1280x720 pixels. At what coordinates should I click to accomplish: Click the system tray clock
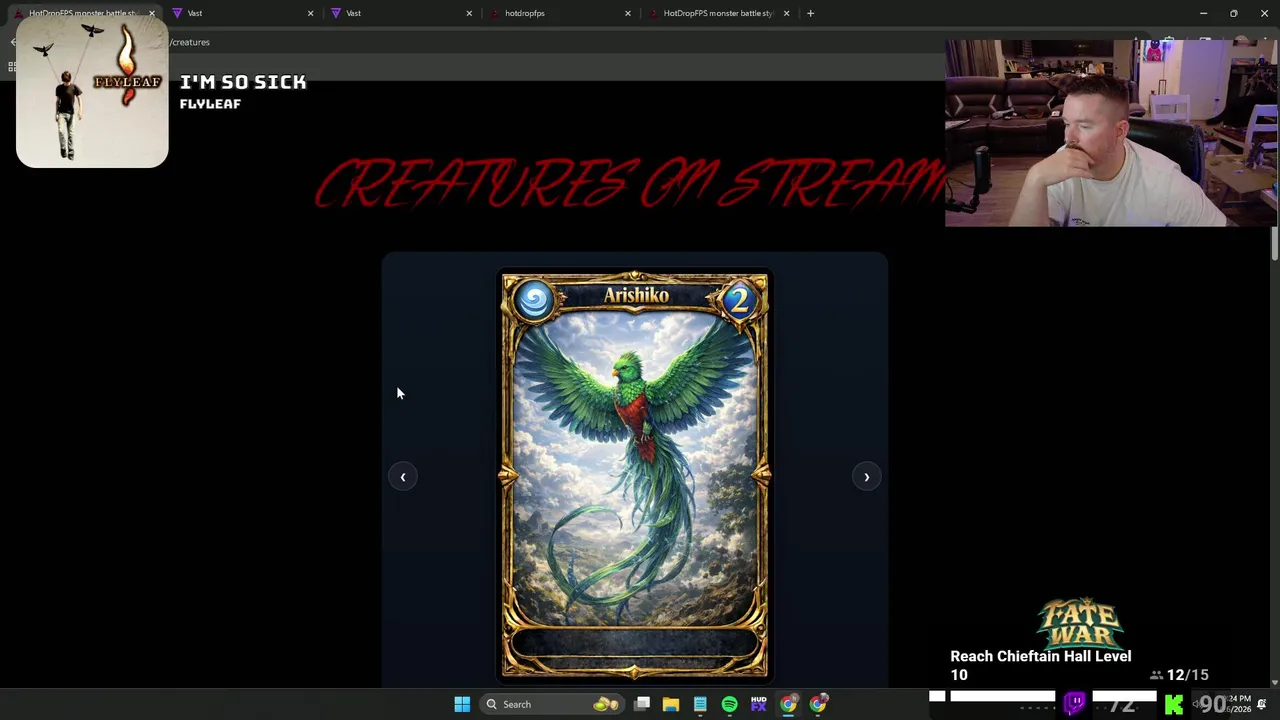[1238, 704]
